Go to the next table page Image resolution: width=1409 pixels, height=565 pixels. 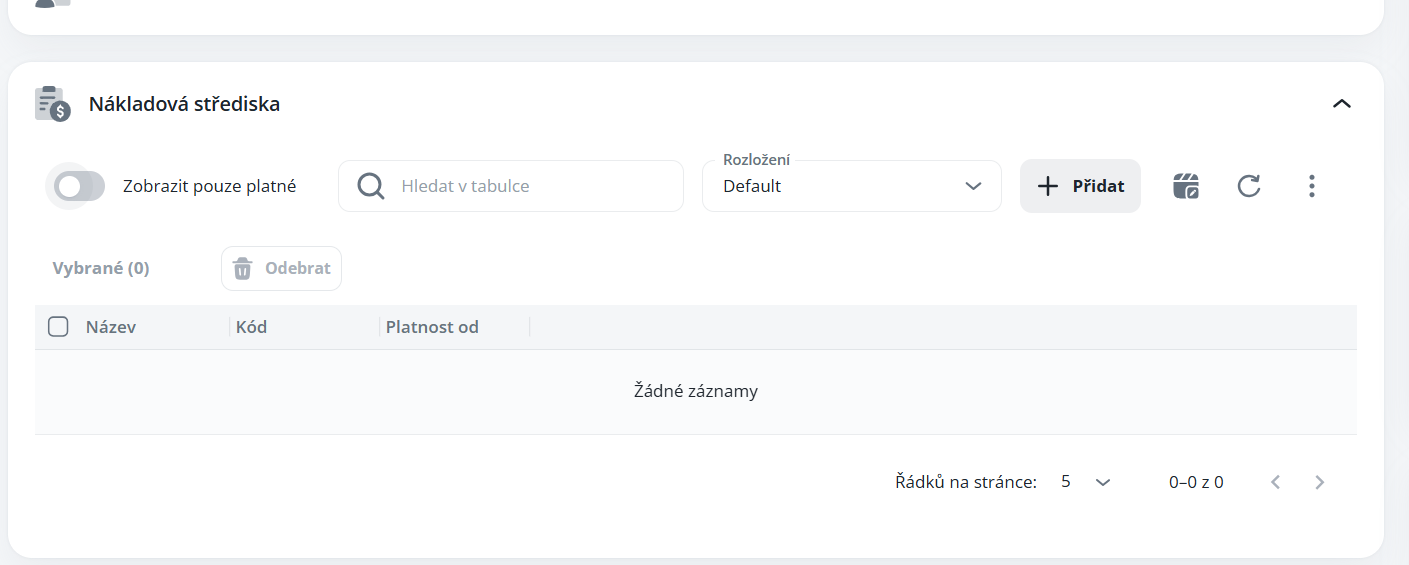coord(1320,482)
